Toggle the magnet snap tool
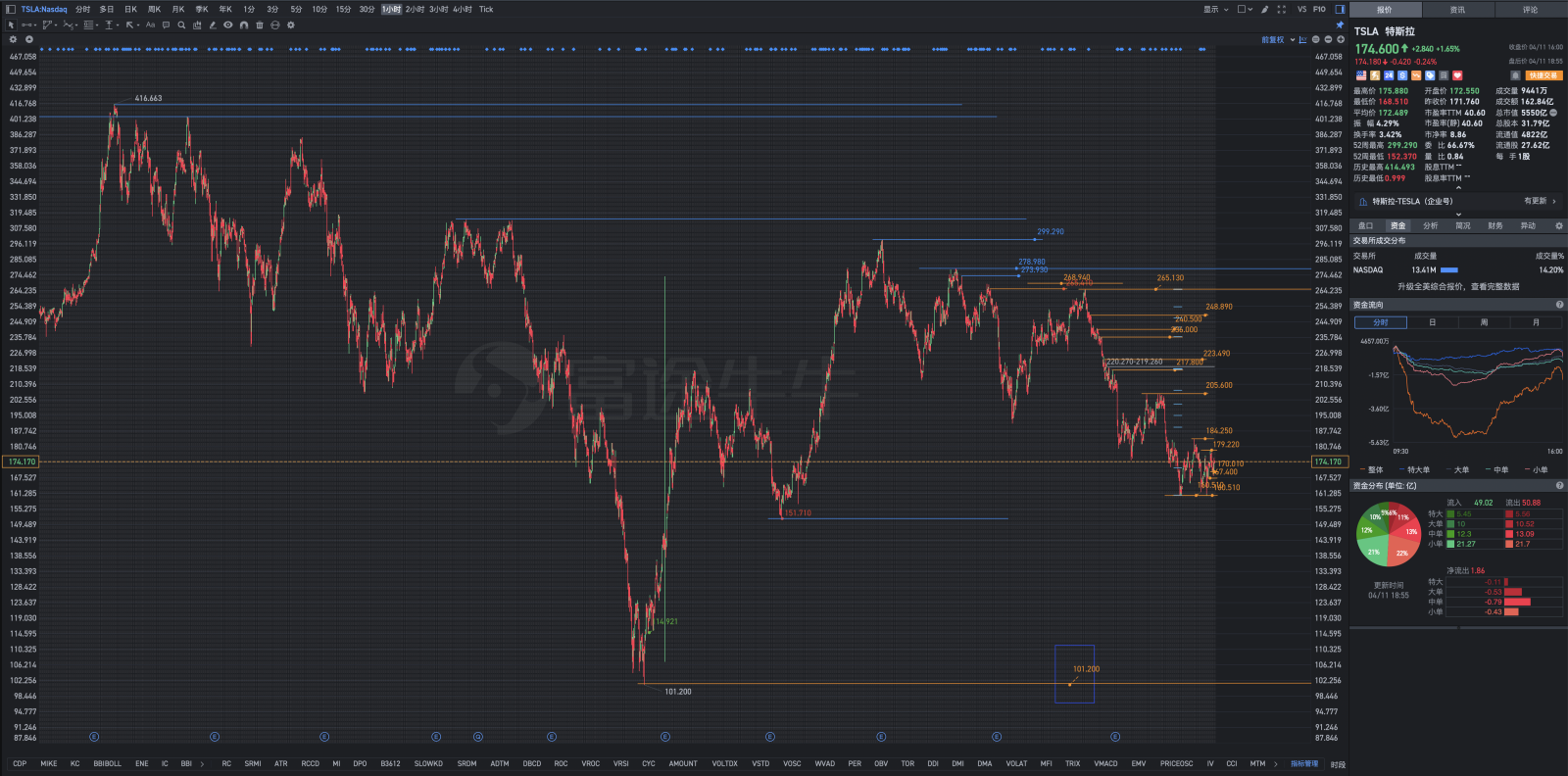 (244, 24)
